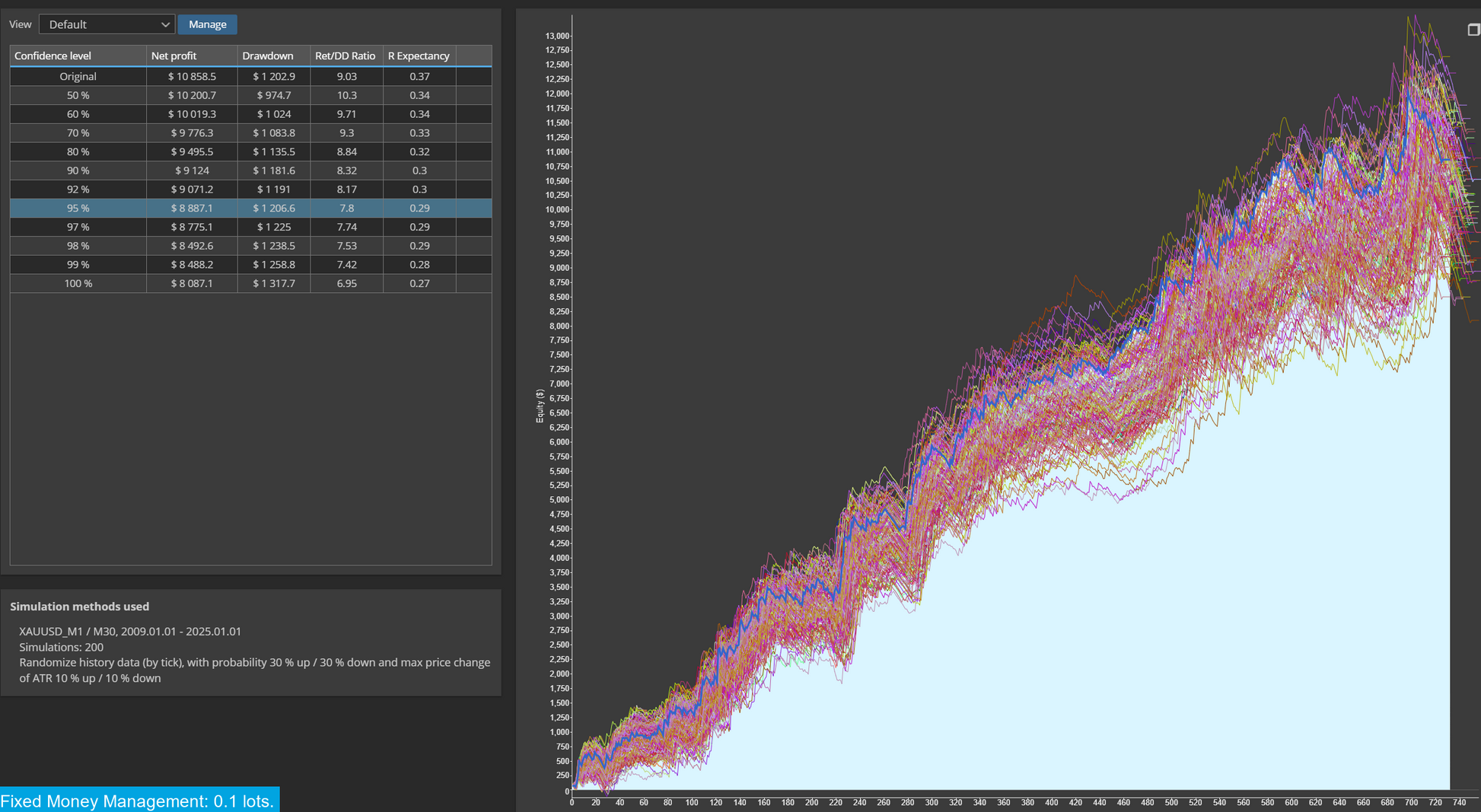Click the Manage button

point(208,24)
